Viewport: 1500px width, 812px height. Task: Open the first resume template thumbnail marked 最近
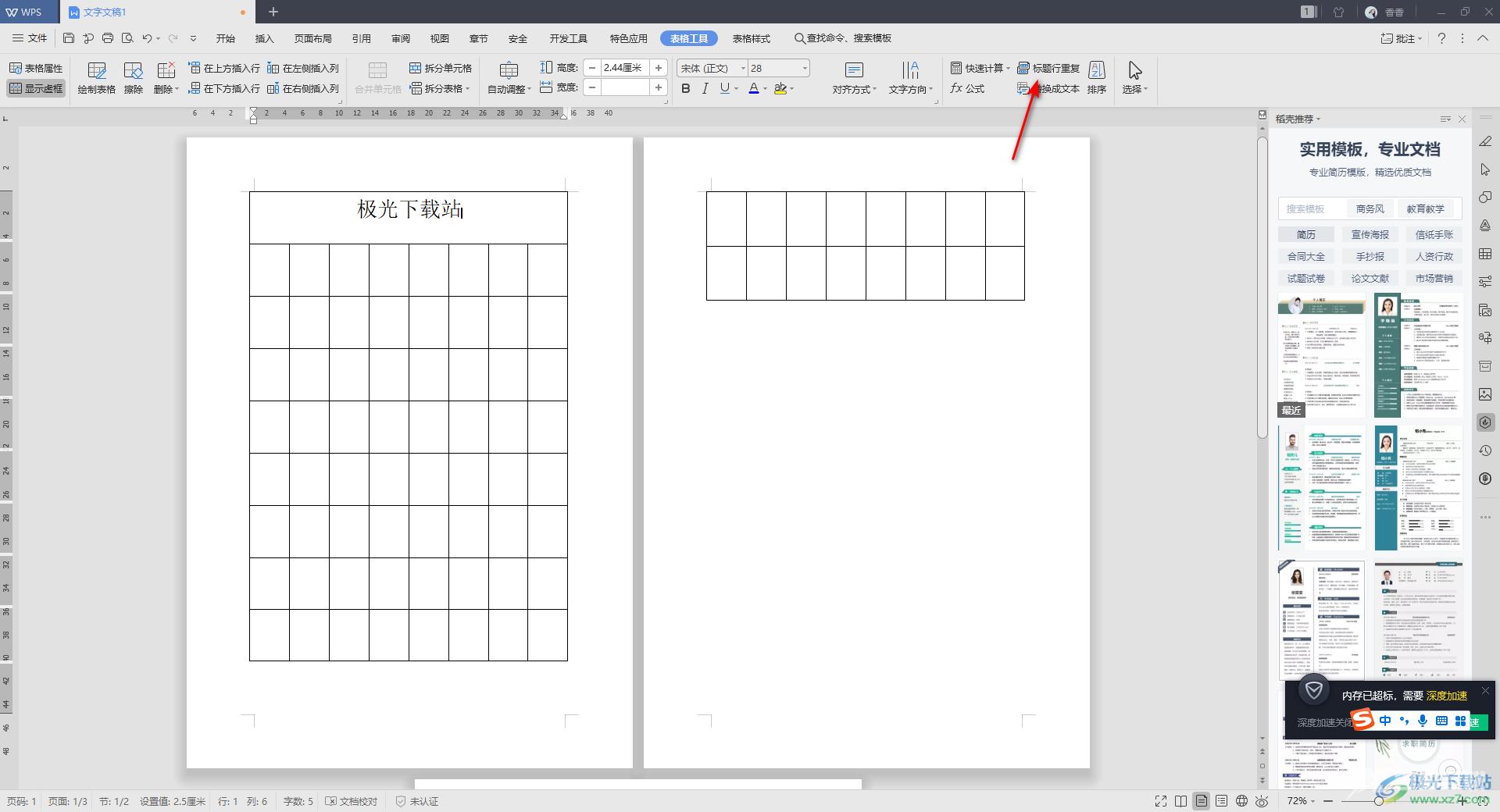(x=1321, y=355)
